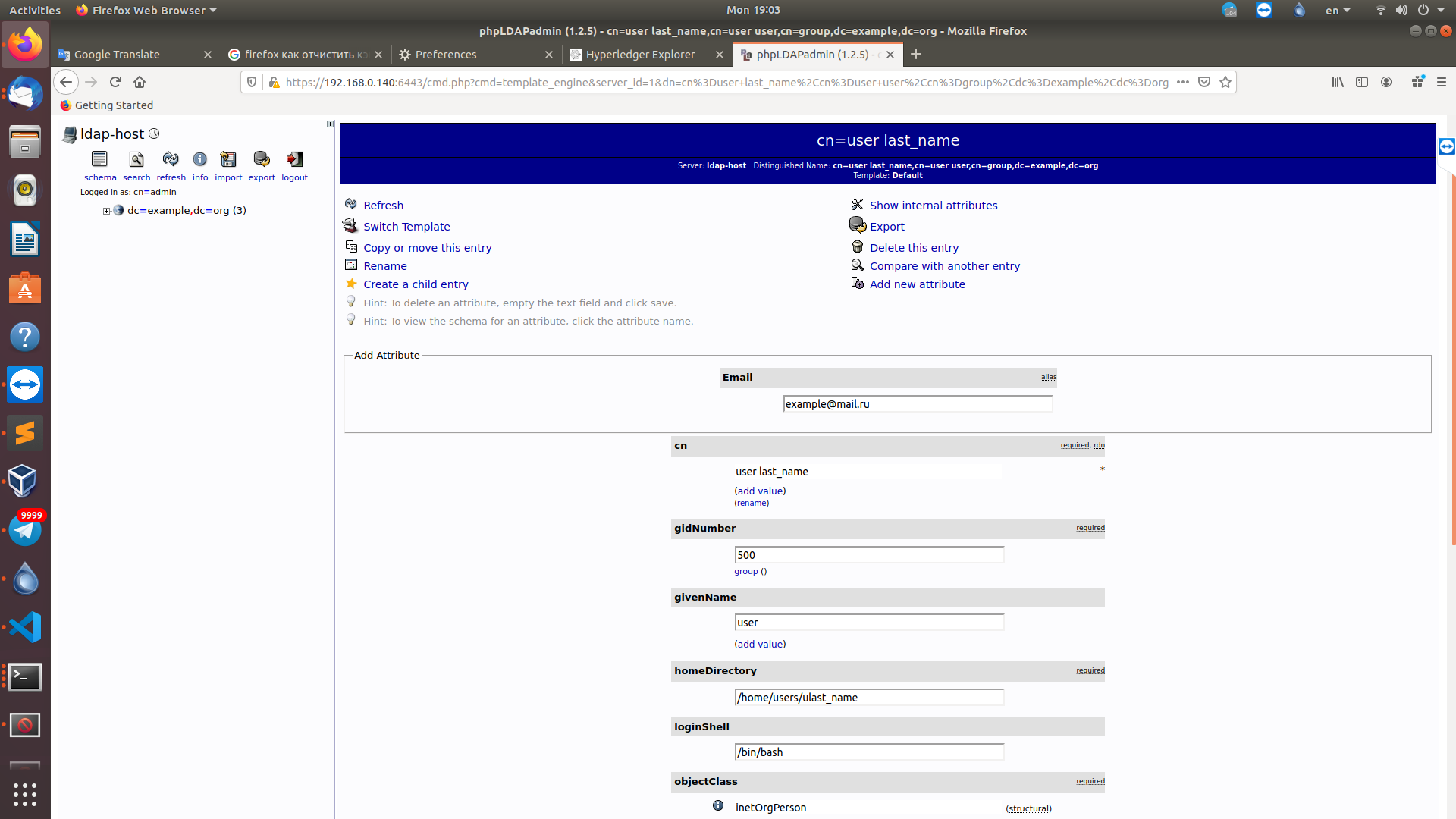Open the schema viewer icon
The width and height of the screenshot is (1456, 819).
coord(99,159)
